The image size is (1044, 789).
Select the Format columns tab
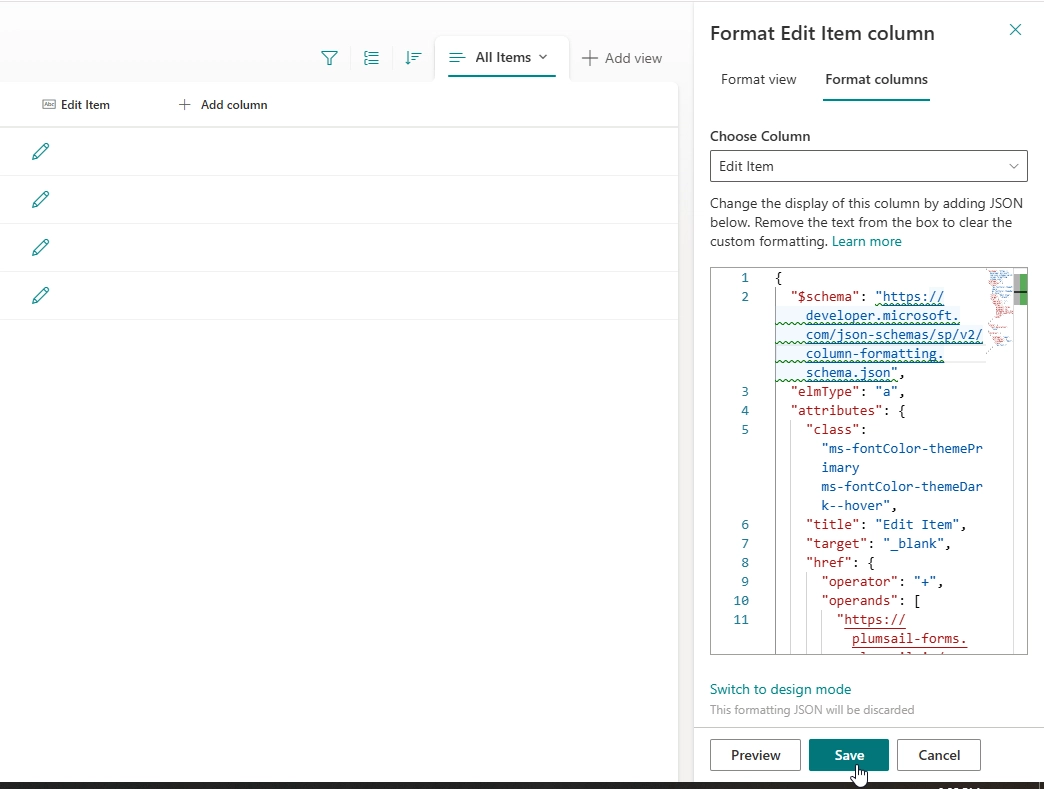(876, 79)
